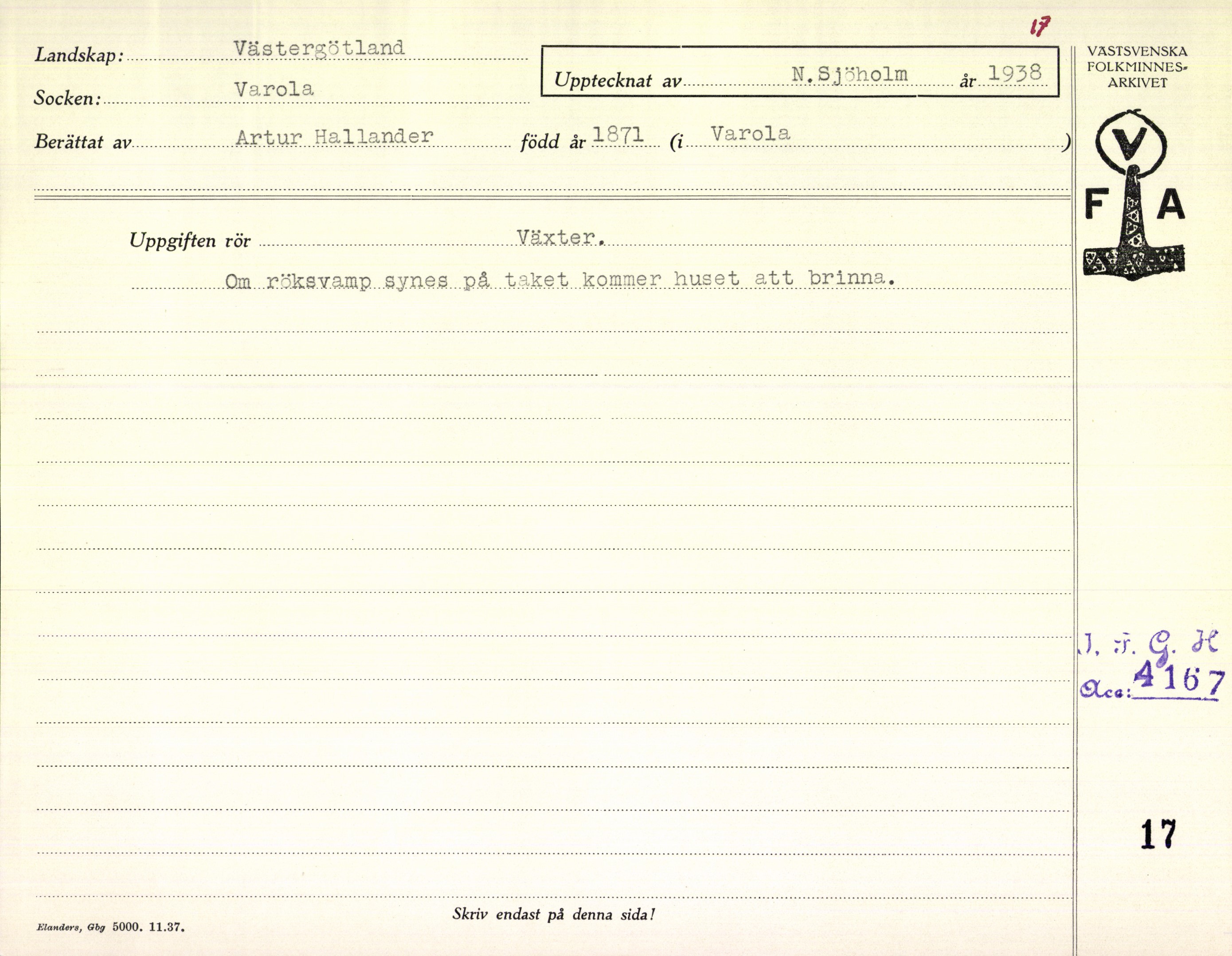
Task: Click the purple handwritten initials stamp
Action: [x=1149, y=643]
